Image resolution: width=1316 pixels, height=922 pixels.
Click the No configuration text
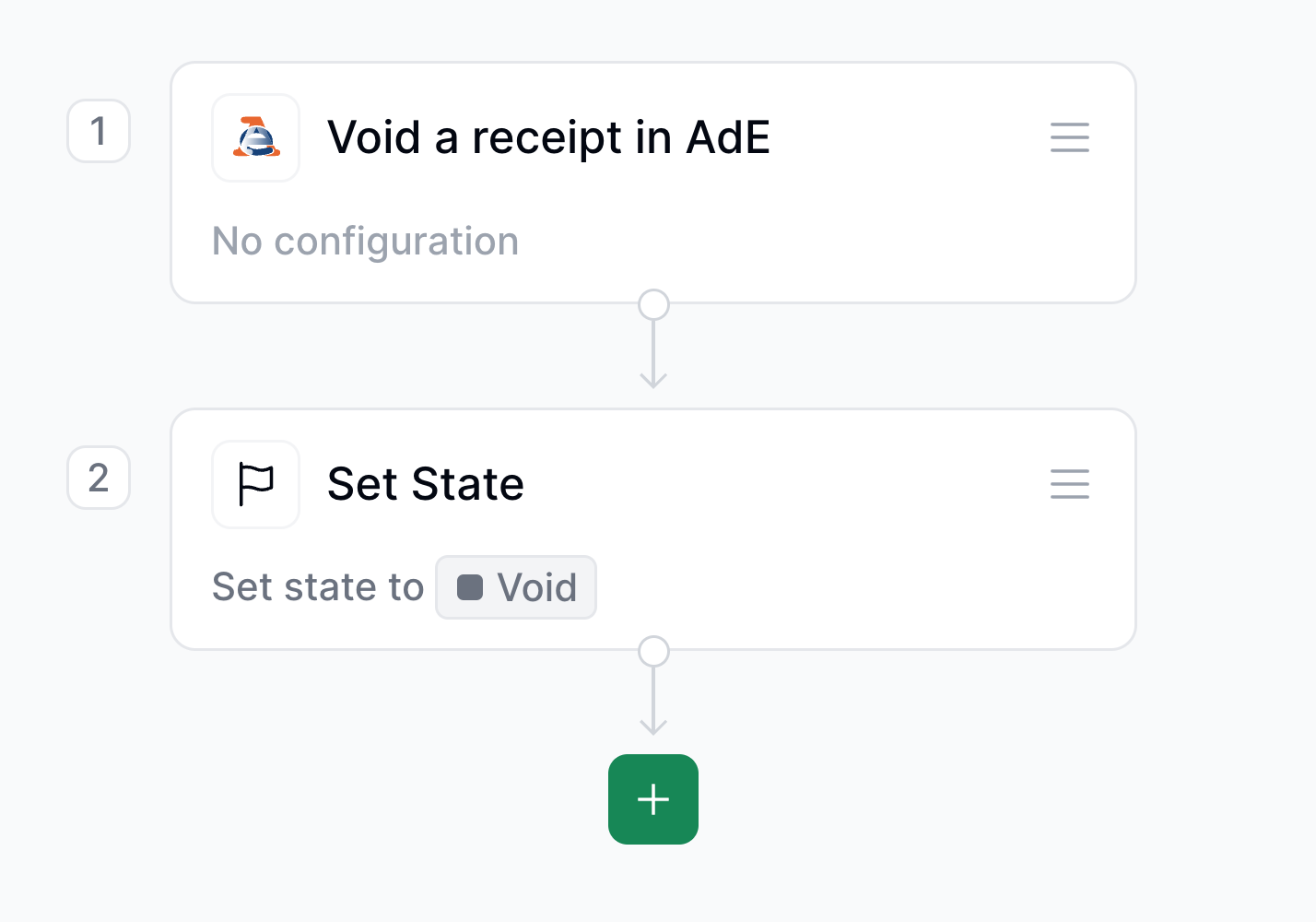[365, 242]
